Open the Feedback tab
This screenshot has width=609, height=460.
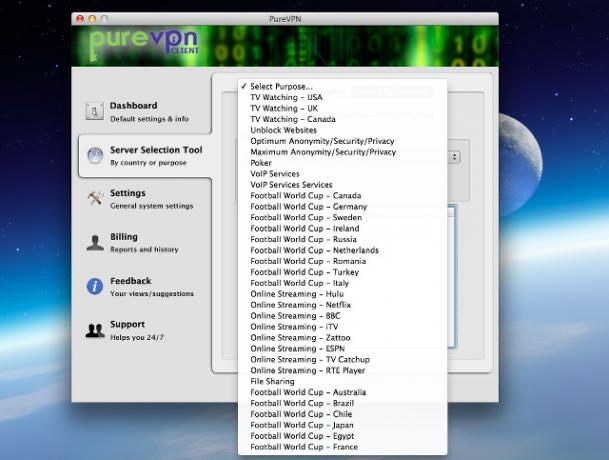click(144, 287)
